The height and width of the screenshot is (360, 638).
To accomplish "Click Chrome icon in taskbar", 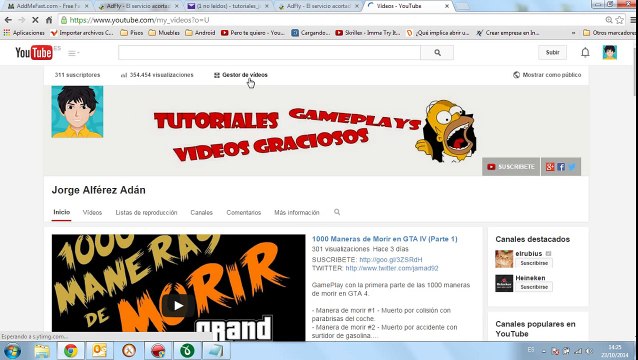I will (x=70, y=351).
